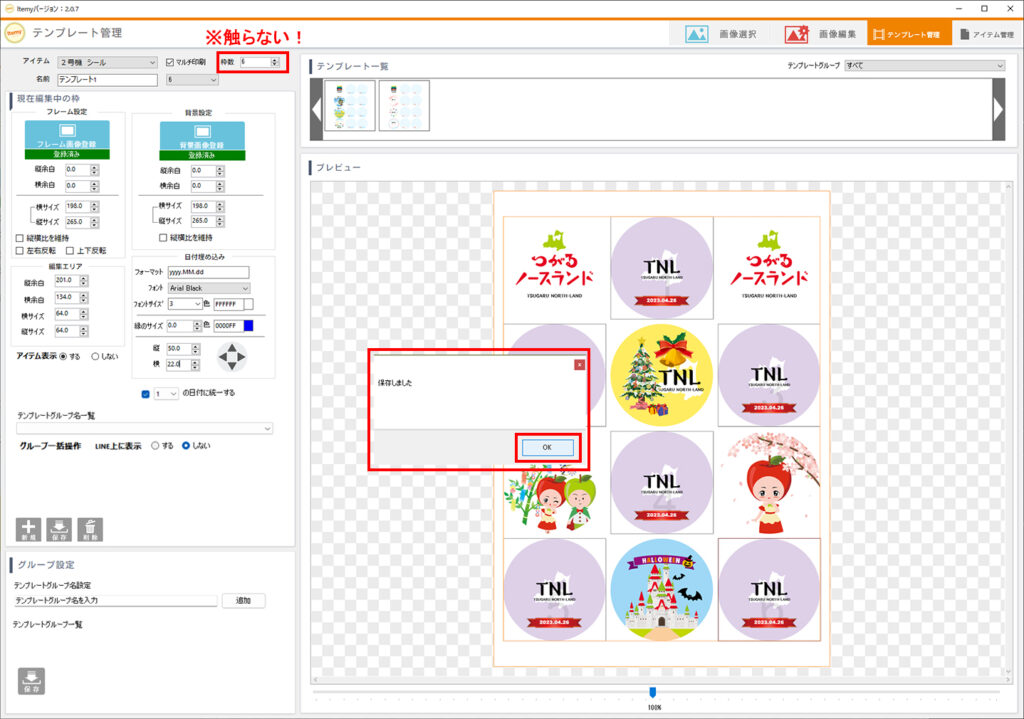Screen dimensions: 1024x719
Task: Click the date position arrow pad
Action: (x=232, y=355)
